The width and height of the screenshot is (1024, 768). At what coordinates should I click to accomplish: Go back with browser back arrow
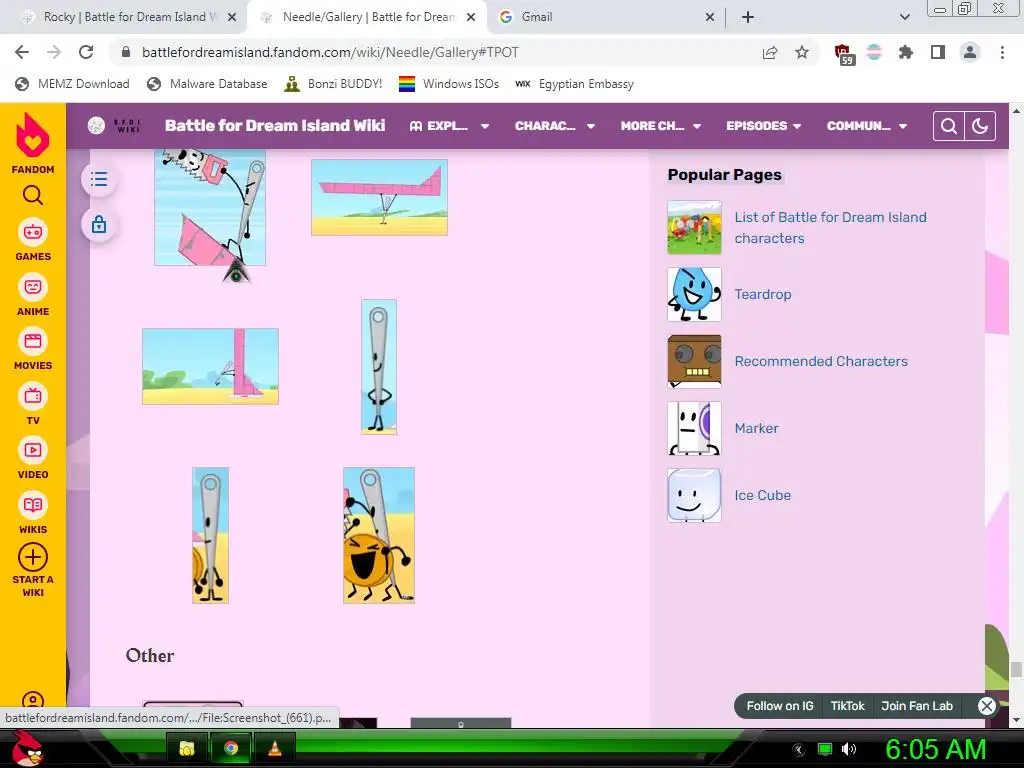[x=22, y=52]
